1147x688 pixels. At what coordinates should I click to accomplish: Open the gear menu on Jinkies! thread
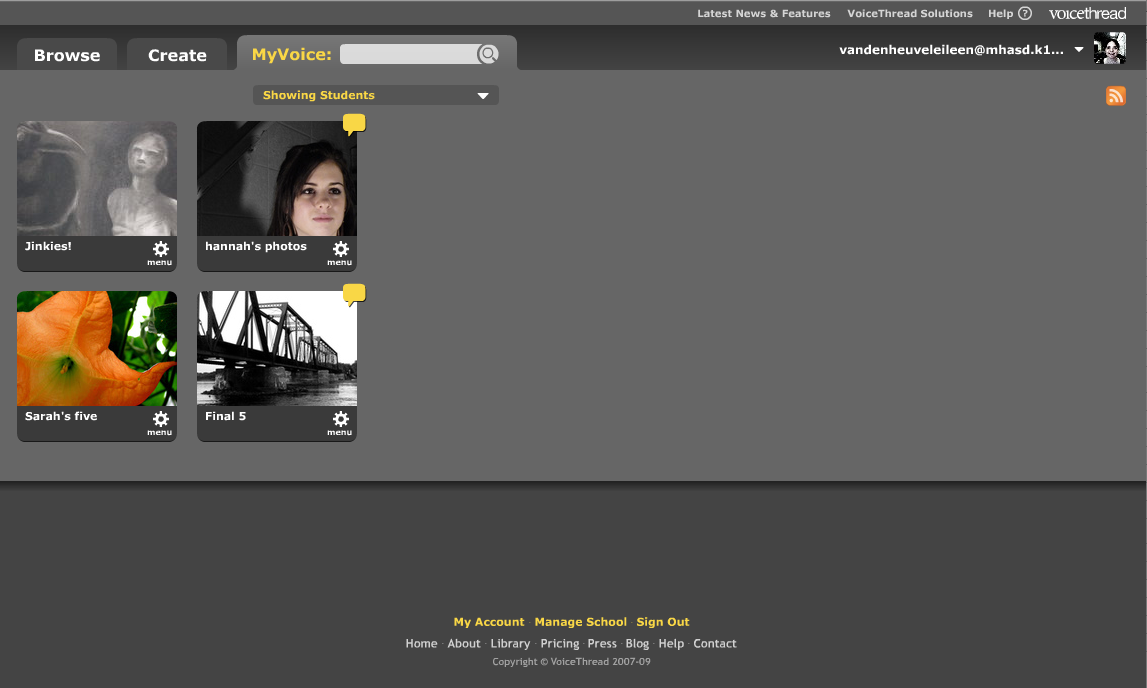coord(160,250)
